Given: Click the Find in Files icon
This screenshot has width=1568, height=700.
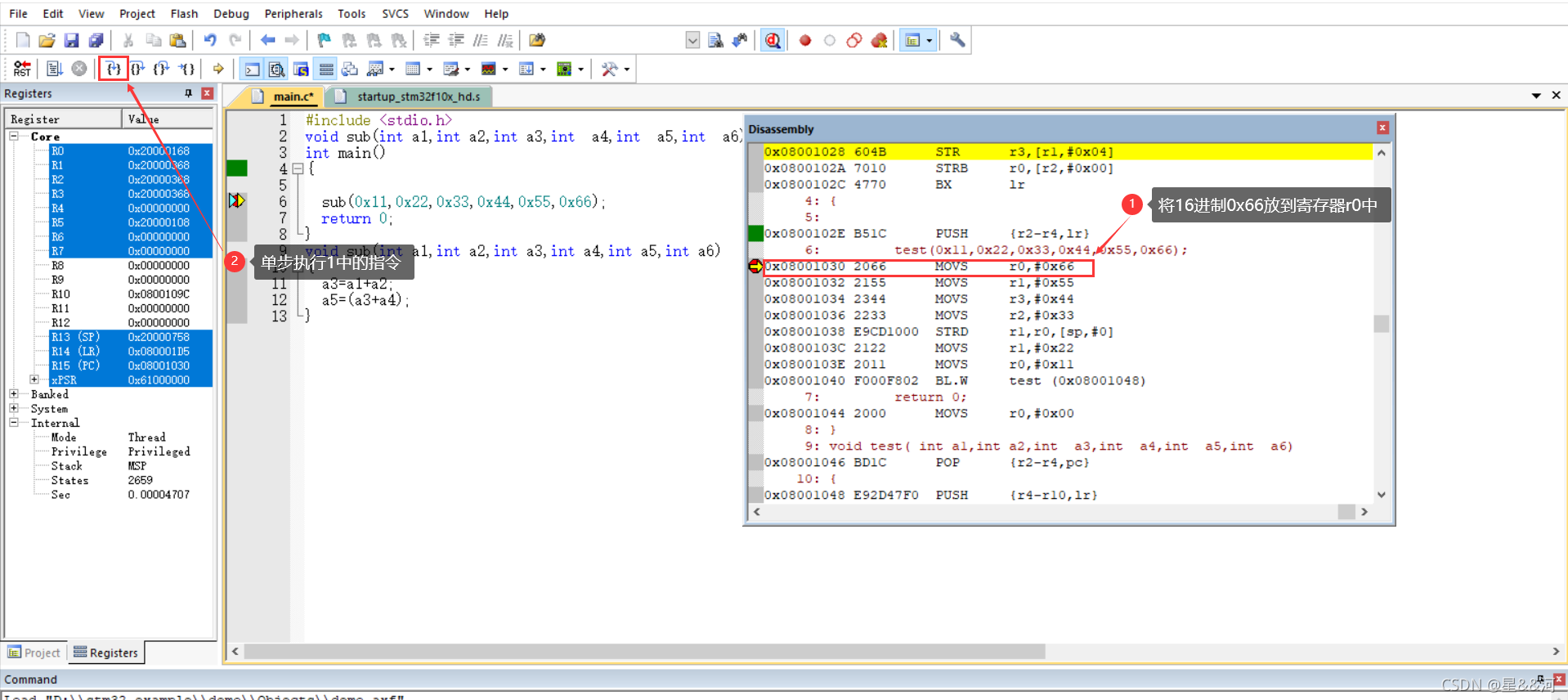Looking at the screenshot, I should point(537,40).
